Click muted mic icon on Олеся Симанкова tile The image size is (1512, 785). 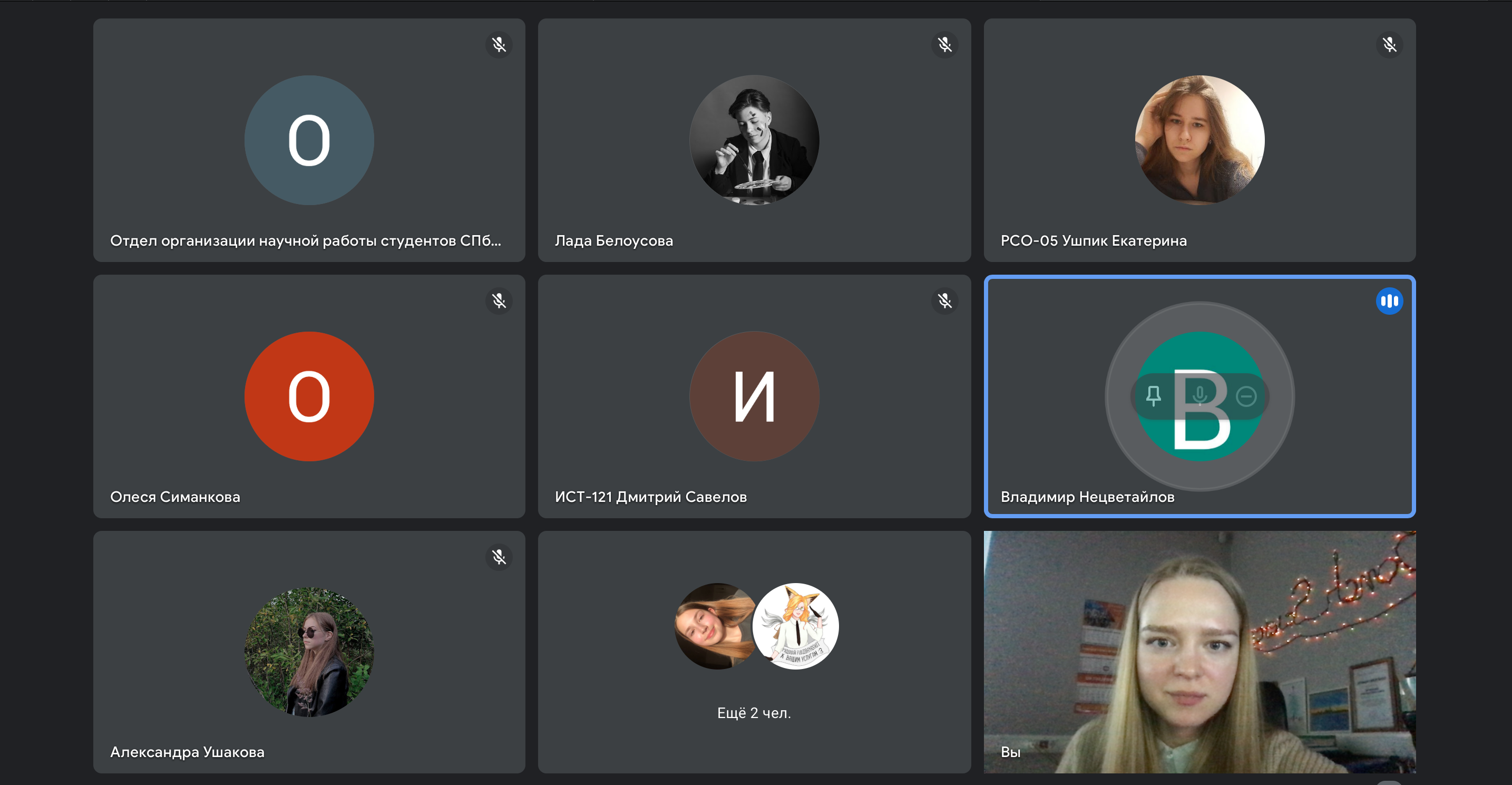point(499,301)
